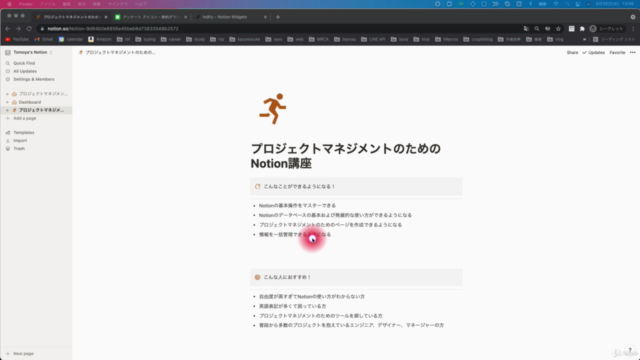Open the study bookmarks folder
Screen dimensions: 640x360
point(196,39)
